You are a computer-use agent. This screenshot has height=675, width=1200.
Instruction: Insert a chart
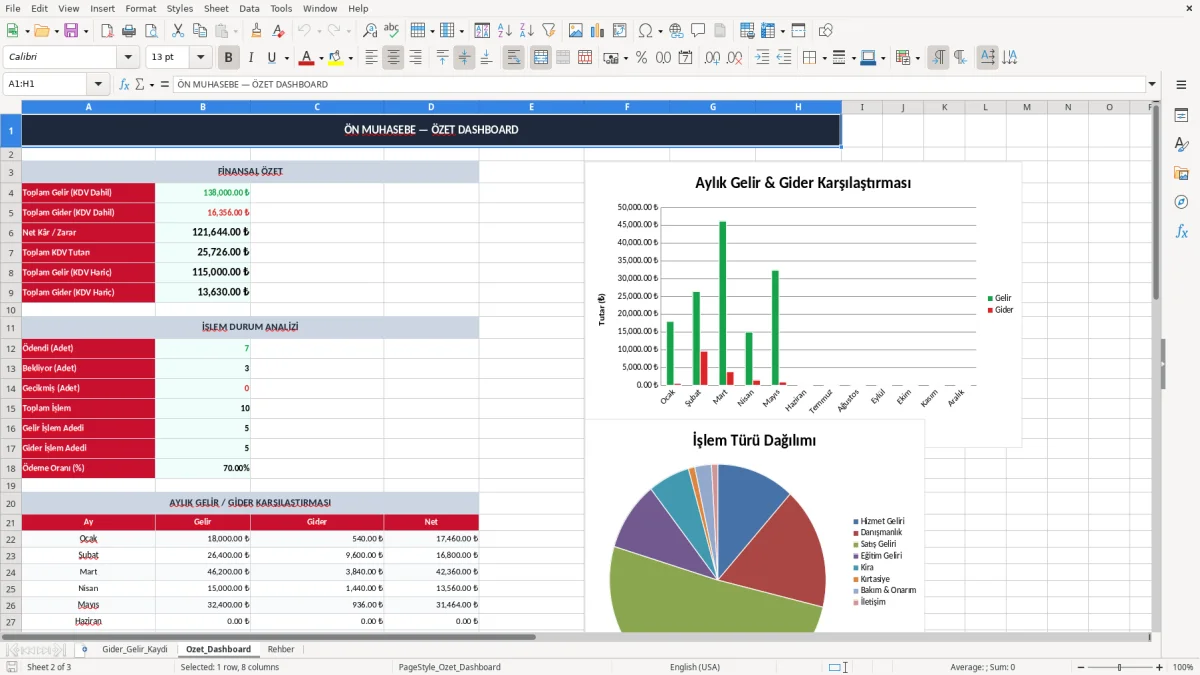pyautogui.click(x=598, y=31)
